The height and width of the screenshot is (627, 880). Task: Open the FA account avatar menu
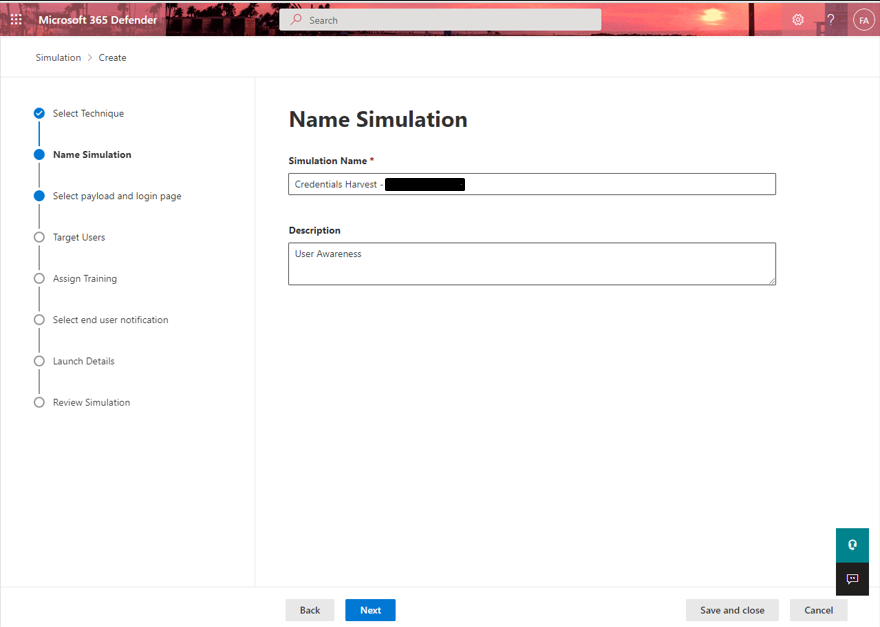point(863,19)
